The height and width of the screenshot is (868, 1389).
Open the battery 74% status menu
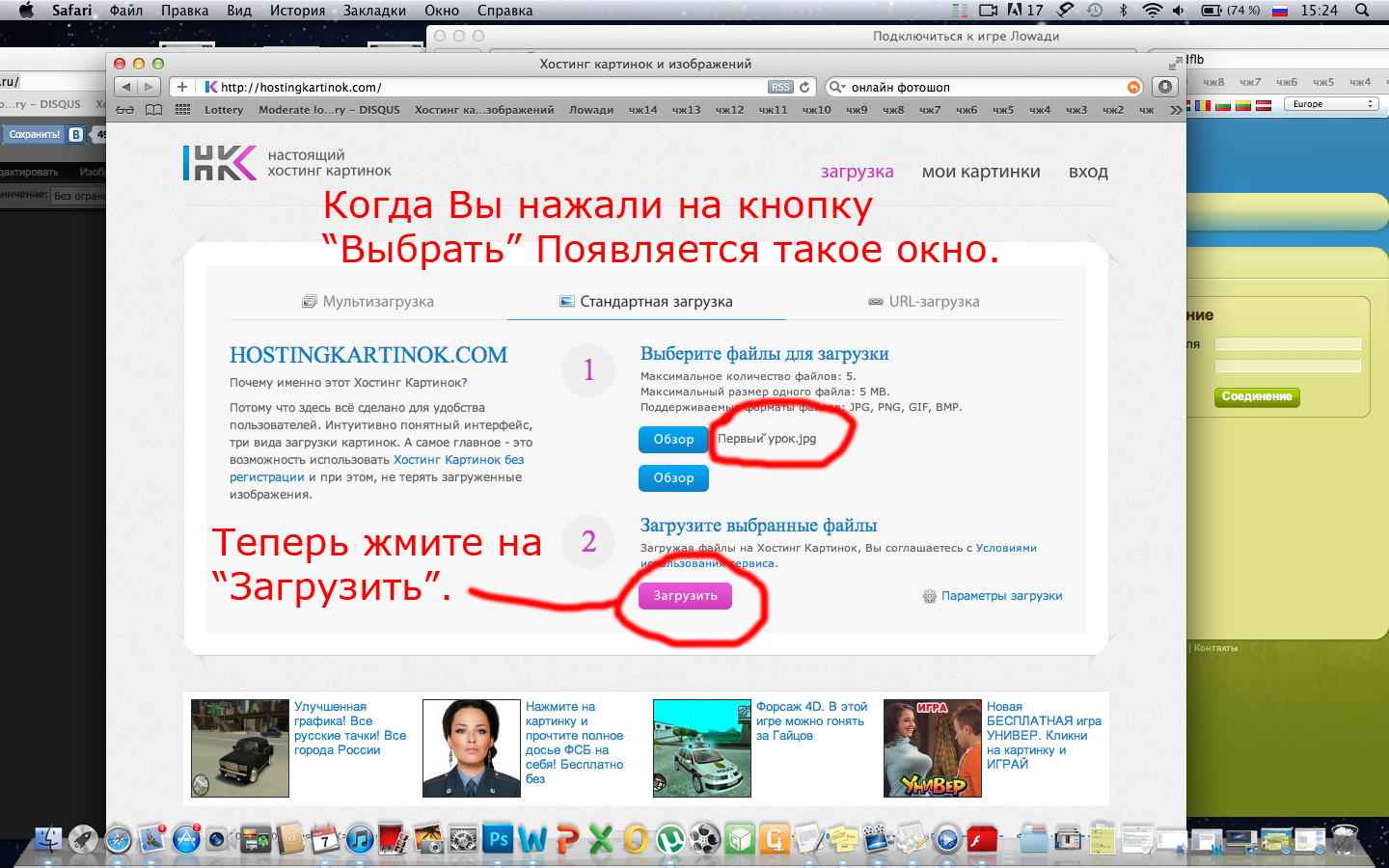pos(1231,10)
